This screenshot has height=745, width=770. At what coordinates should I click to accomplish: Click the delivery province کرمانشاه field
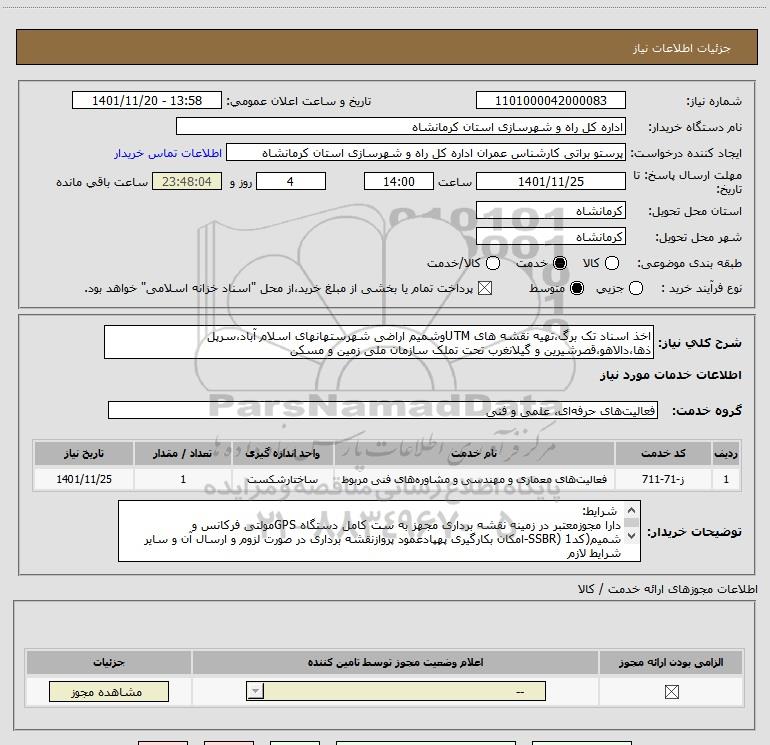550,210
